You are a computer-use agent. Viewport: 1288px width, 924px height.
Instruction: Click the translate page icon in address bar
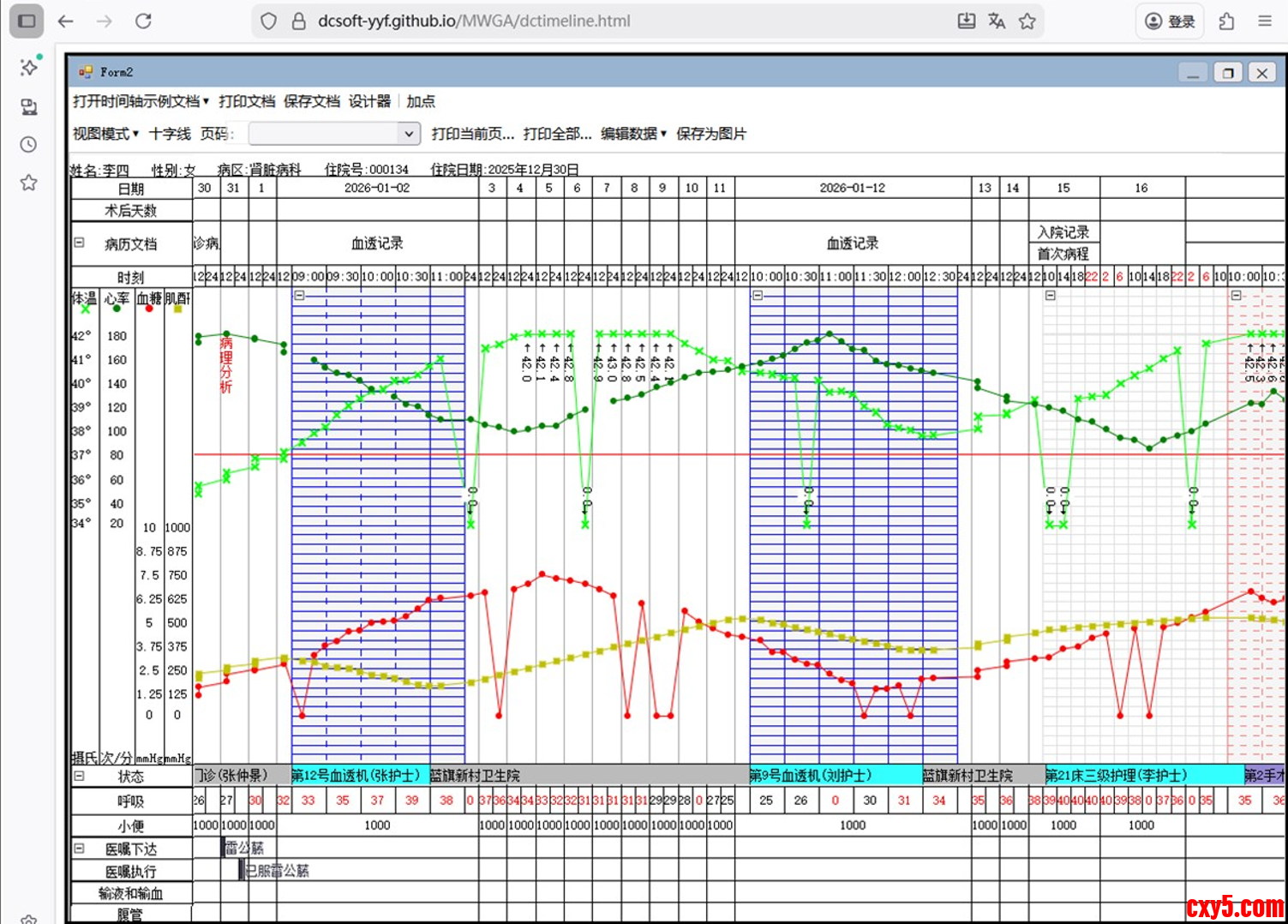997,21
